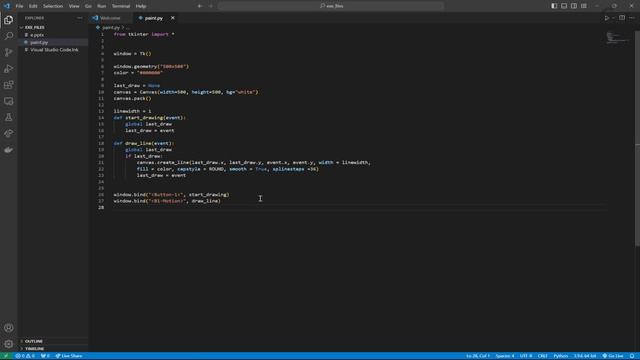640x360 pixels.
Task: Split the editor to the right
Action: click(622, 18)
